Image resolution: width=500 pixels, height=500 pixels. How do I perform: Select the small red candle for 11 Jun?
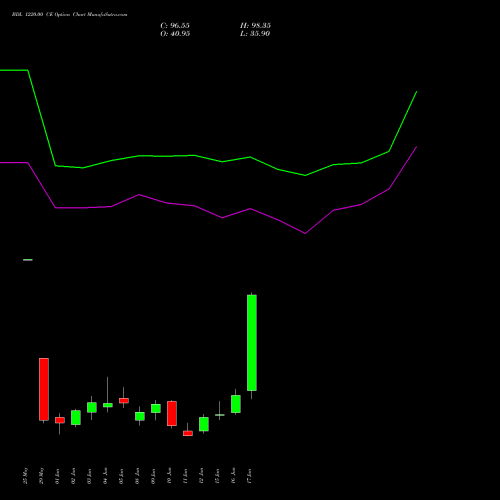188,433
